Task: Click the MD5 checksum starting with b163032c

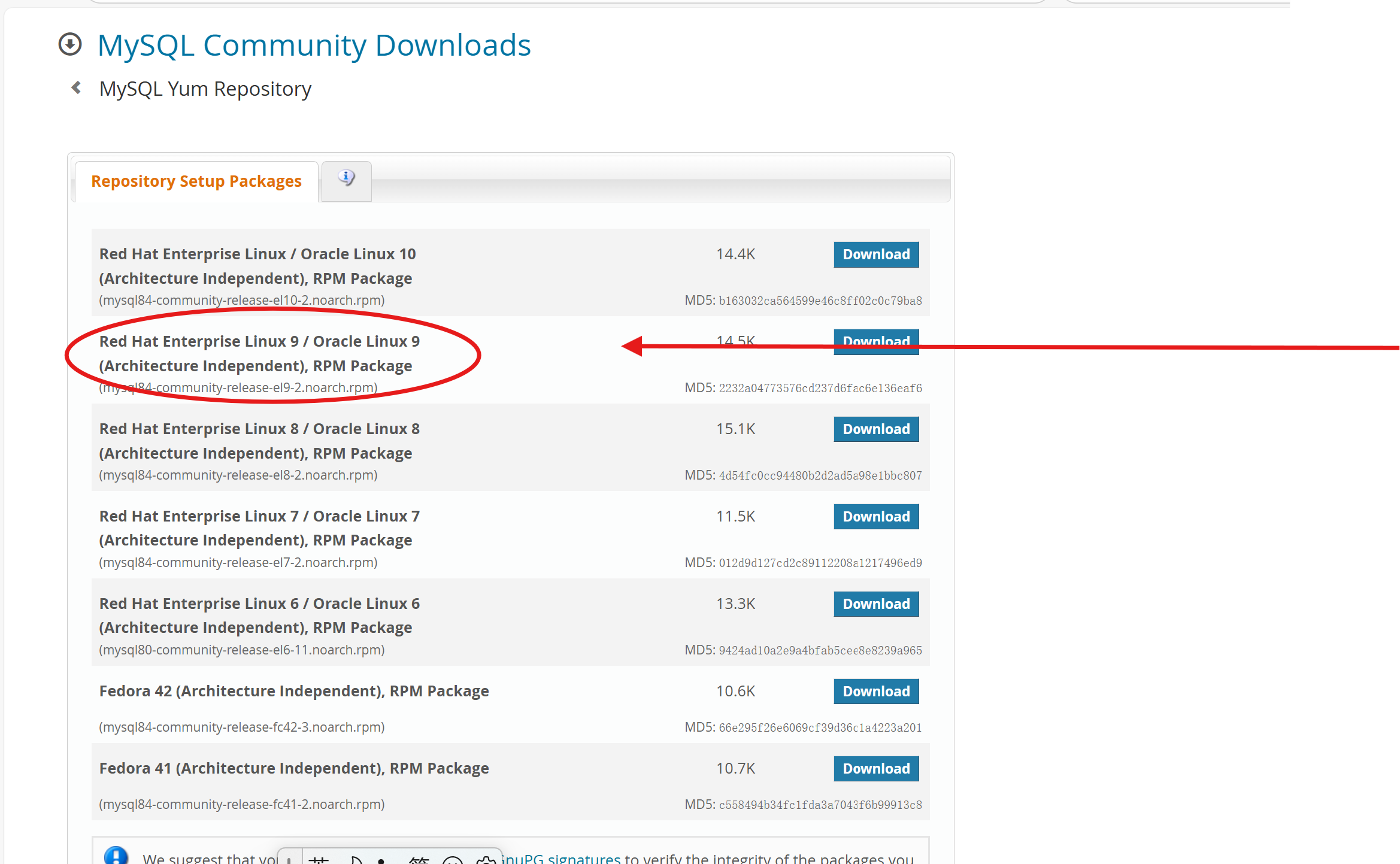Action: pyautogui.click(x=820, y=301)
